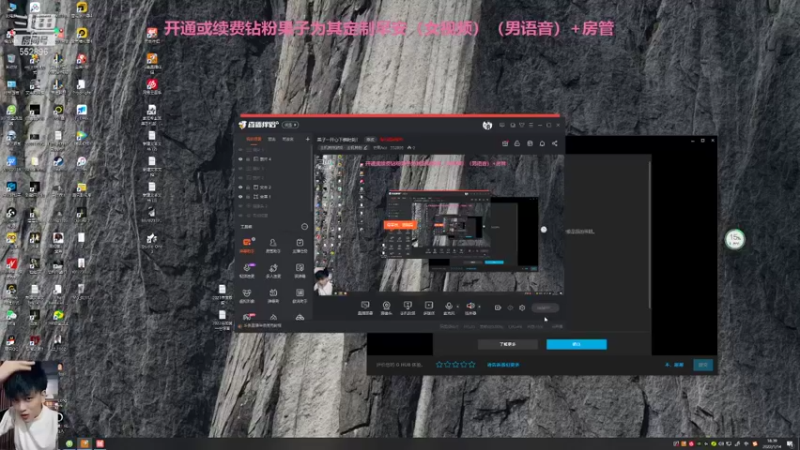Screen dimensions: 800x450
Task: Open the user avatar in the title bar
Action: tap(487, 125)
